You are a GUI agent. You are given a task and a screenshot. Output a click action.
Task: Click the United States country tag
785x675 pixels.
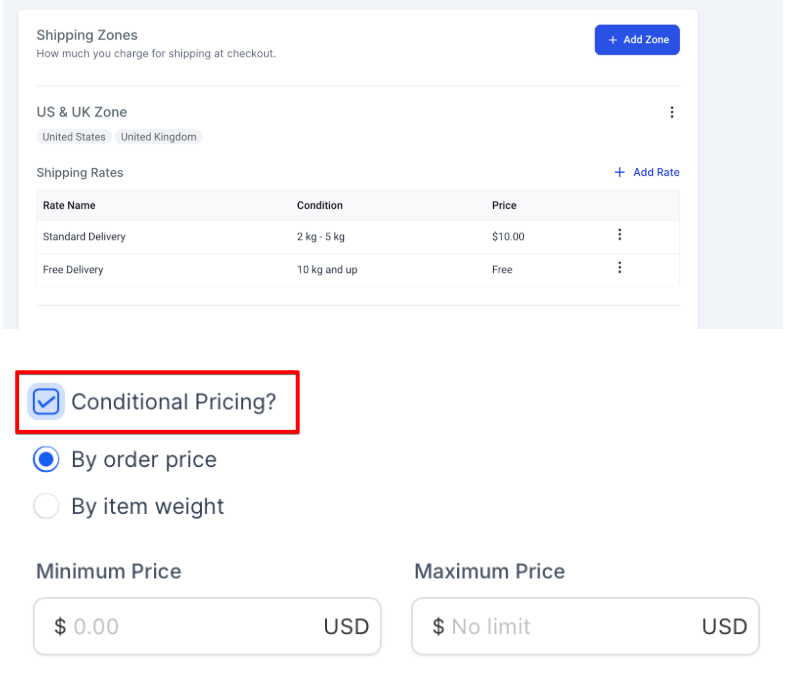click(x=74, y=137)
